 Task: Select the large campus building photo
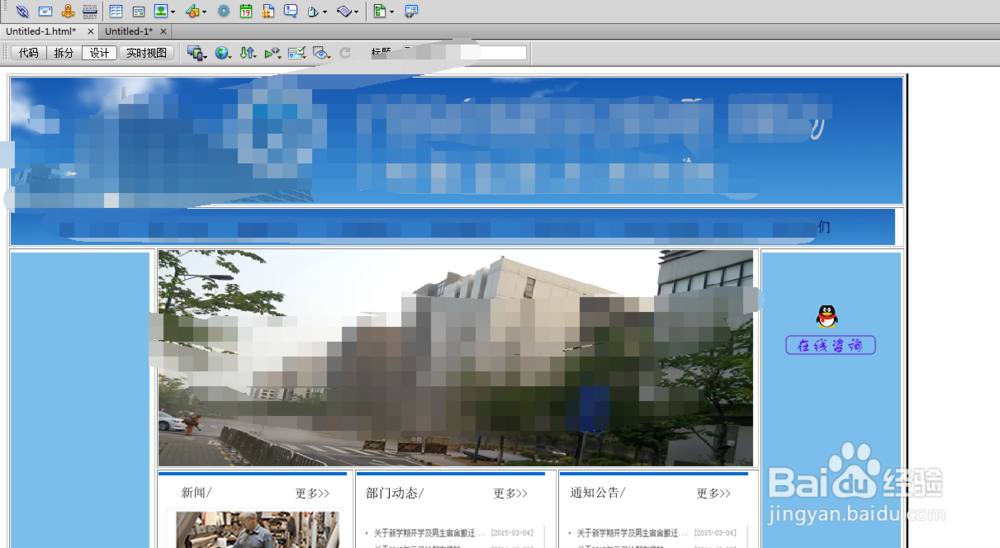[455, 358]
